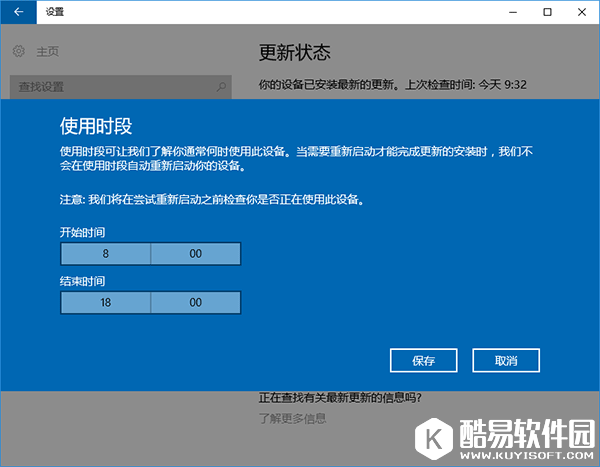
Task: Click the 正在查找有关最新更新的信息吗? text
Action: pyautogui.click(x=340, y=398)
